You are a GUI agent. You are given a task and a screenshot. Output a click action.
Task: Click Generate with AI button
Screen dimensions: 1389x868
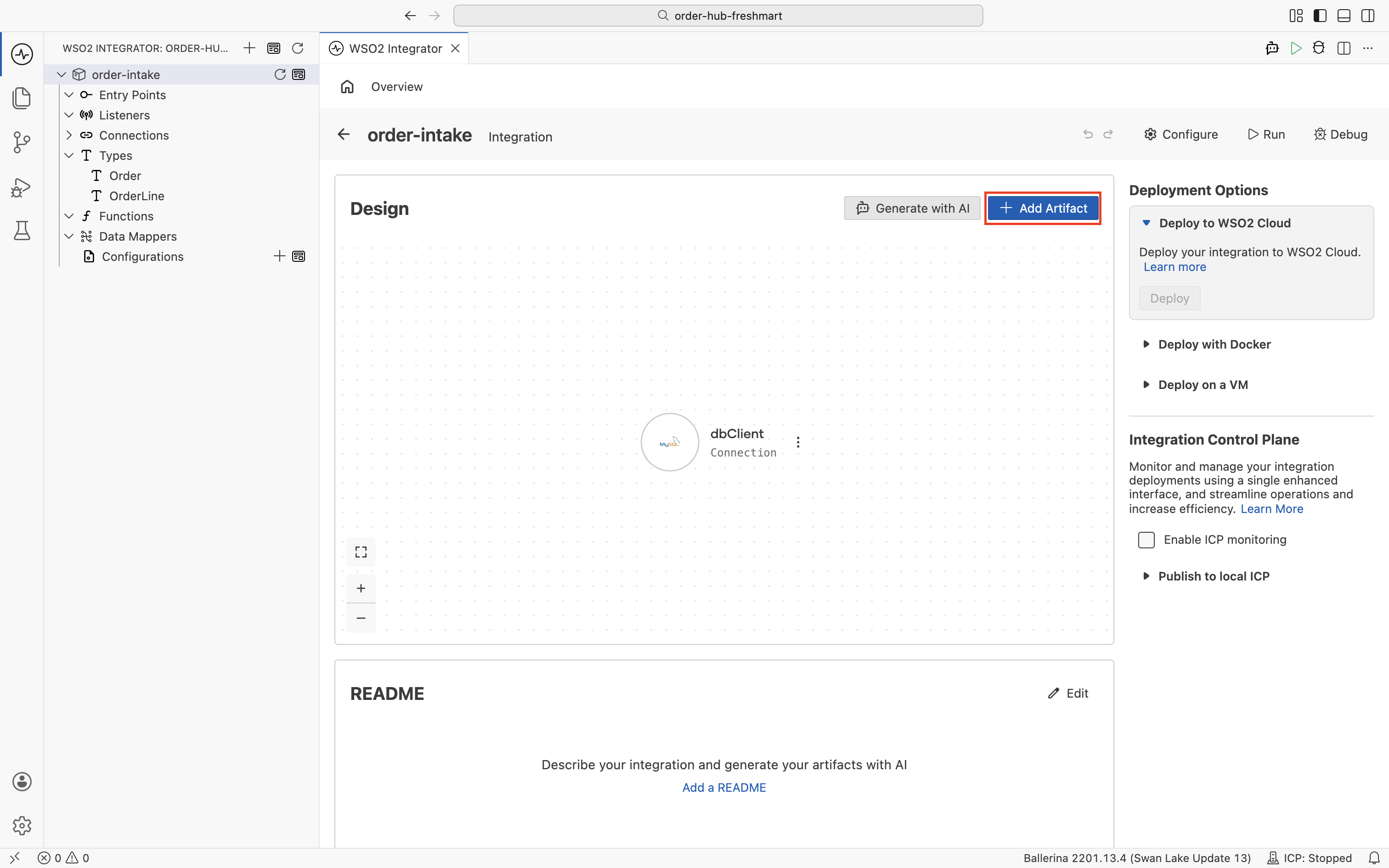coord(912,209)
